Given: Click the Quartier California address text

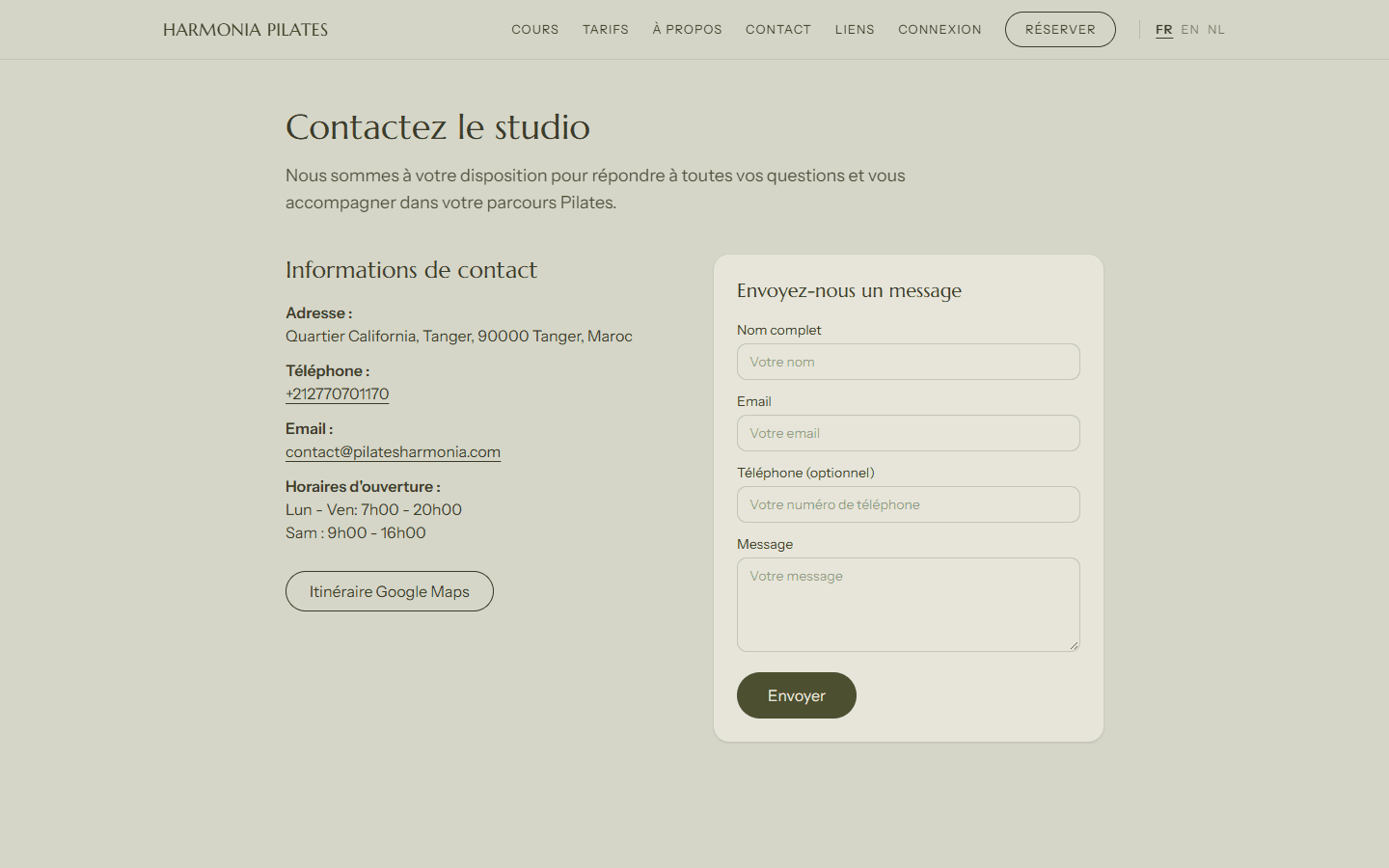Looking at the screenshot, I should tap(459, 336).
